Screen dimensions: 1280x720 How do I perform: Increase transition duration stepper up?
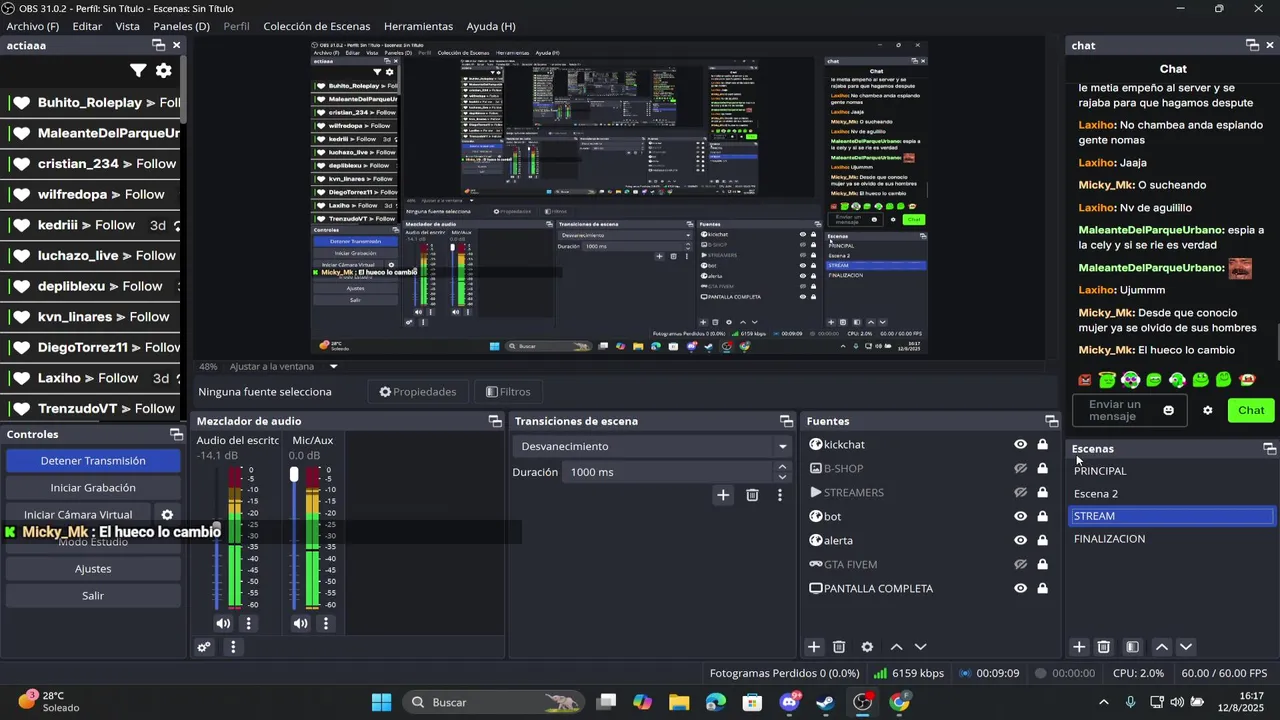click(782, 467)
